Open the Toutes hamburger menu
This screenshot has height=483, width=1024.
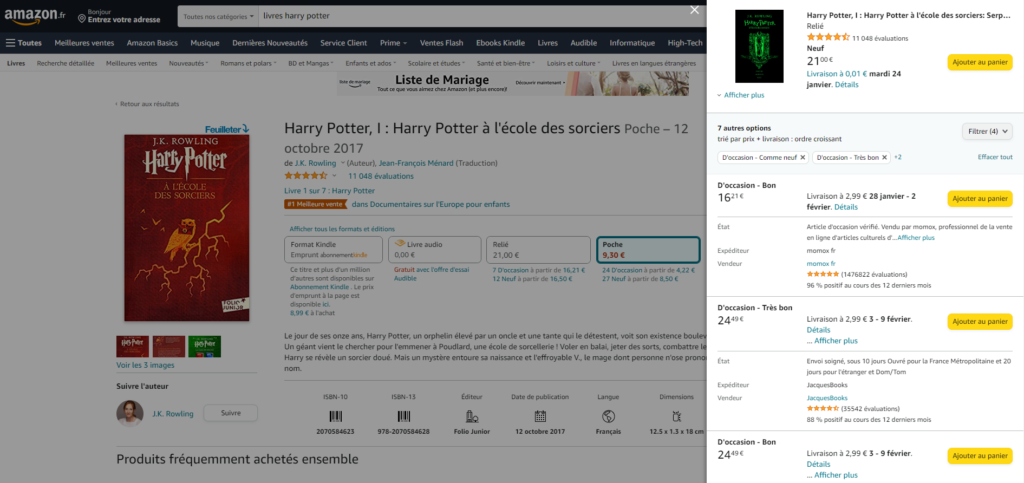(24, 43)
